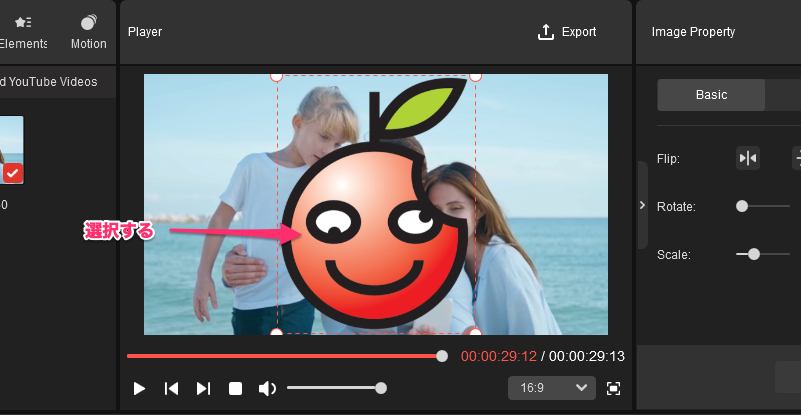Mute the player volume speaker icon
Screen dimensions: 801x415
267,388
